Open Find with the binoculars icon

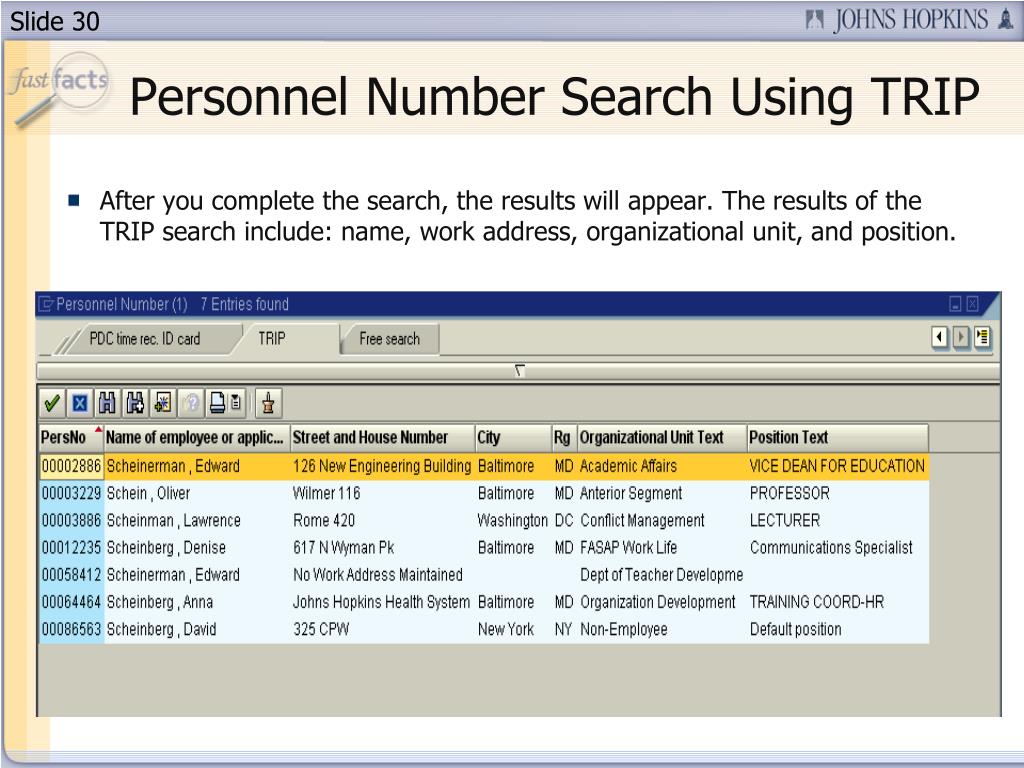pos(107,404)
